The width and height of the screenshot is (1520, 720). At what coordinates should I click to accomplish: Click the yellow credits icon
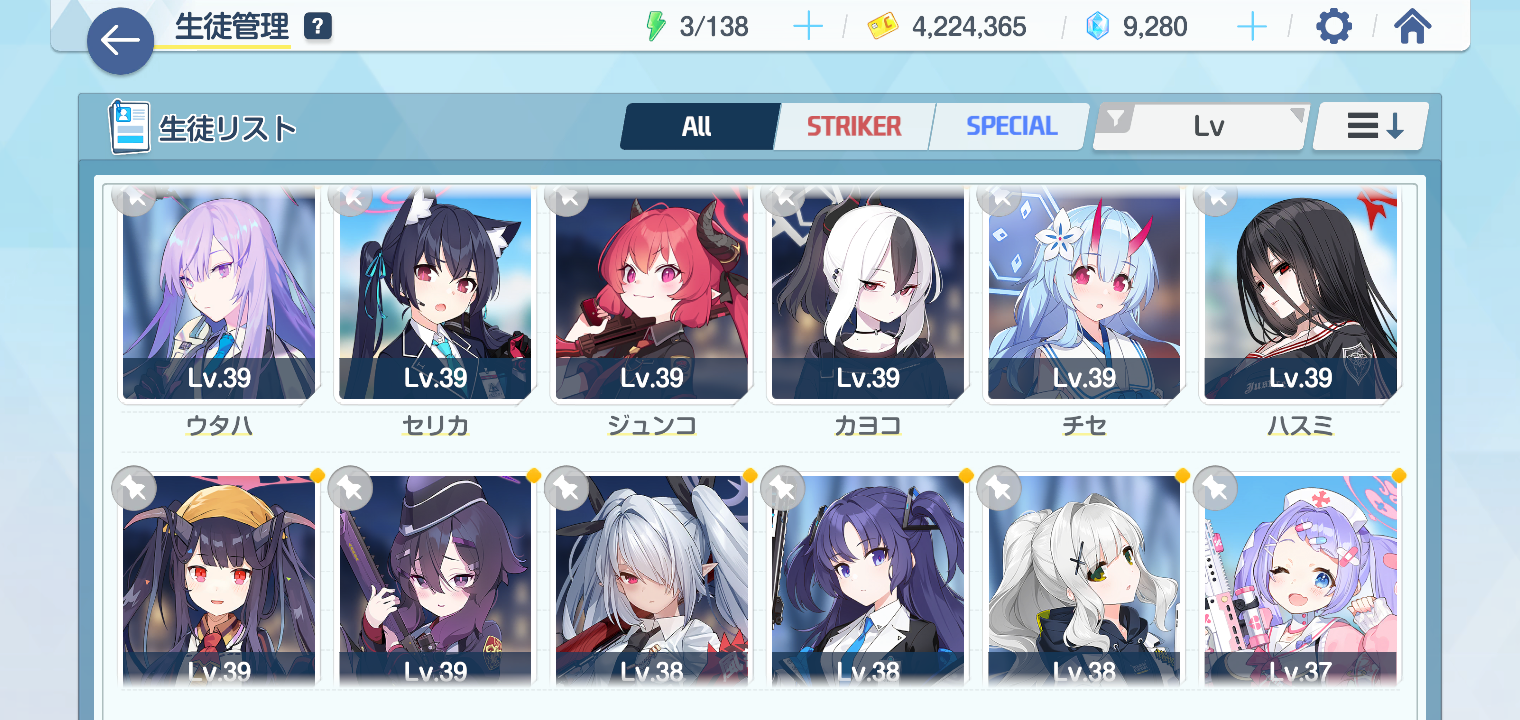coord(883,27)
